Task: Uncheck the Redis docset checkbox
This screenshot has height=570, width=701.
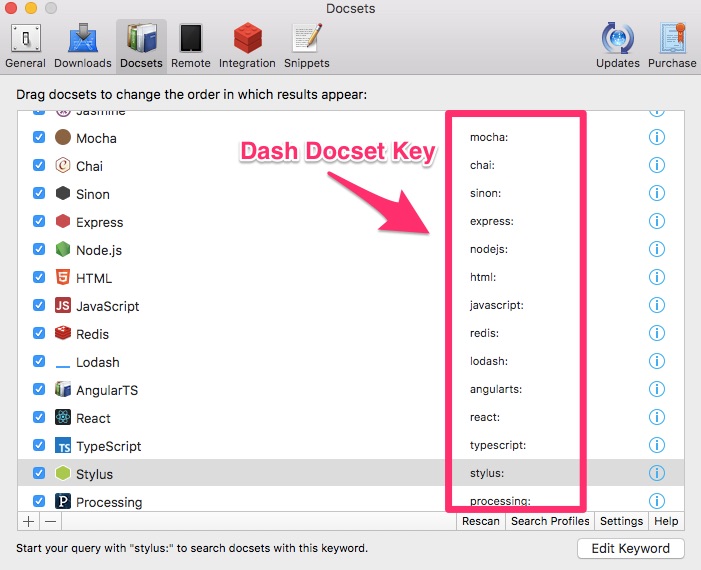Action: coord(39,333)
